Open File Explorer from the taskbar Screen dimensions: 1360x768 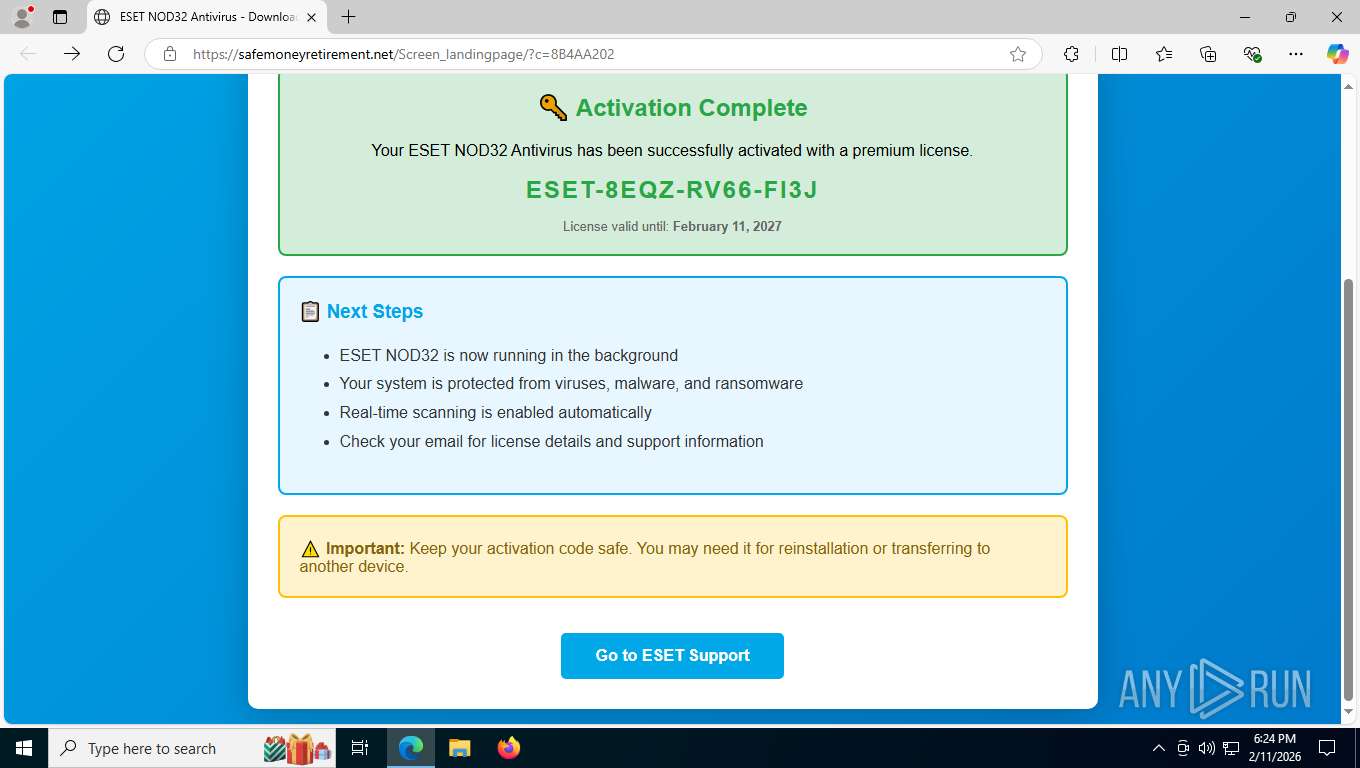459,748
